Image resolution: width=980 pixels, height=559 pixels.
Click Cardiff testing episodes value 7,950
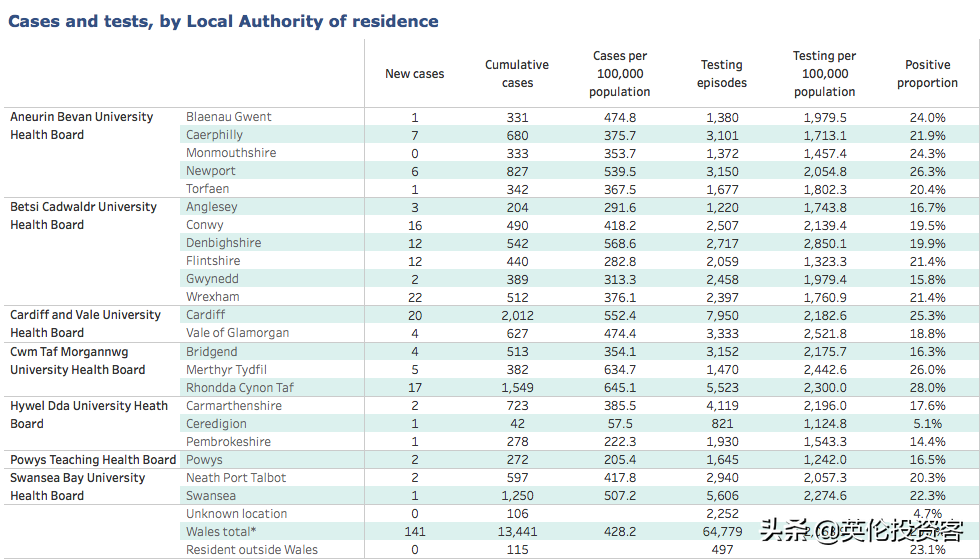[722, 316]
